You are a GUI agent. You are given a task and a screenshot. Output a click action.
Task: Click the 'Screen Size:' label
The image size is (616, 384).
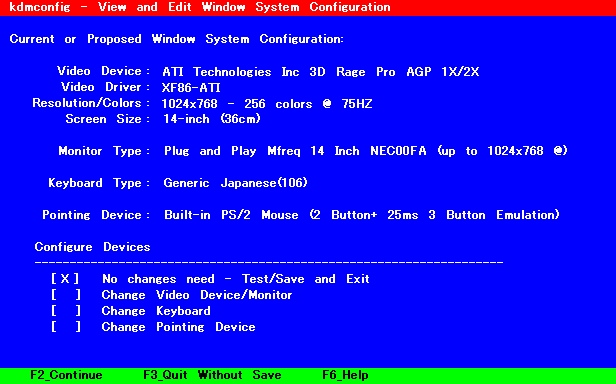click(108, 119)
